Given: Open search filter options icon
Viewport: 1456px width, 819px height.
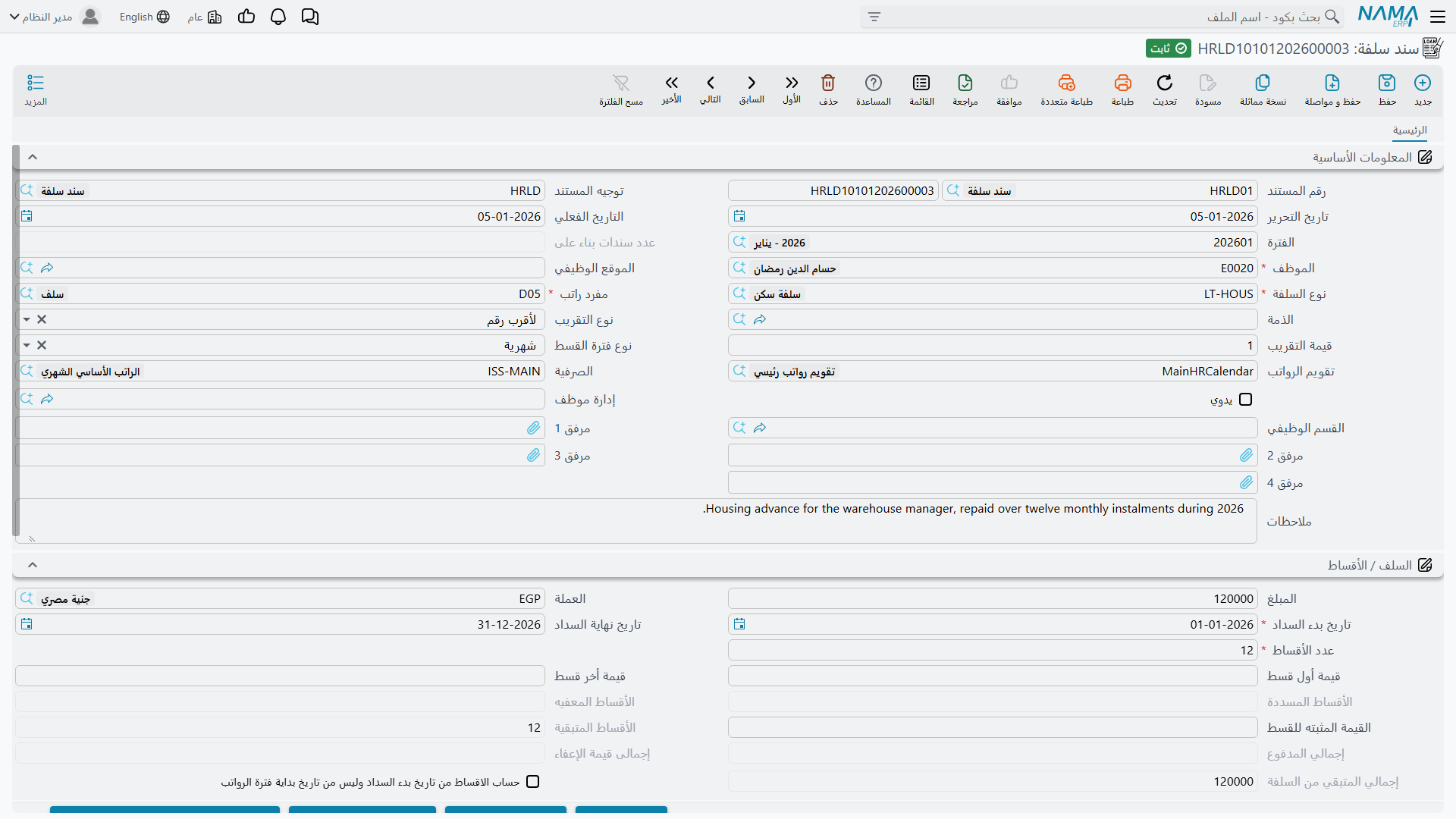Looking at the screenshot, I should pyautogui.click(x=874, y=17).
